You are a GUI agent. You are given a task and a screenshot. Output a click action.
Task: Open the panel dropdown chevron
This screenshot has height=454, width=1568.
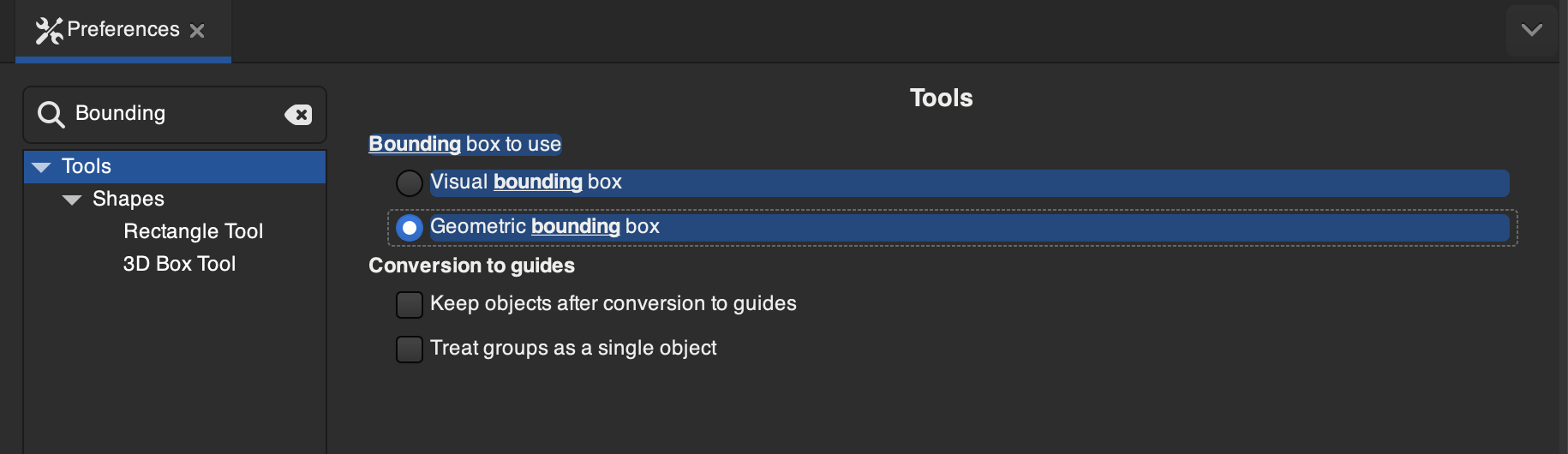pos(1532,30)
